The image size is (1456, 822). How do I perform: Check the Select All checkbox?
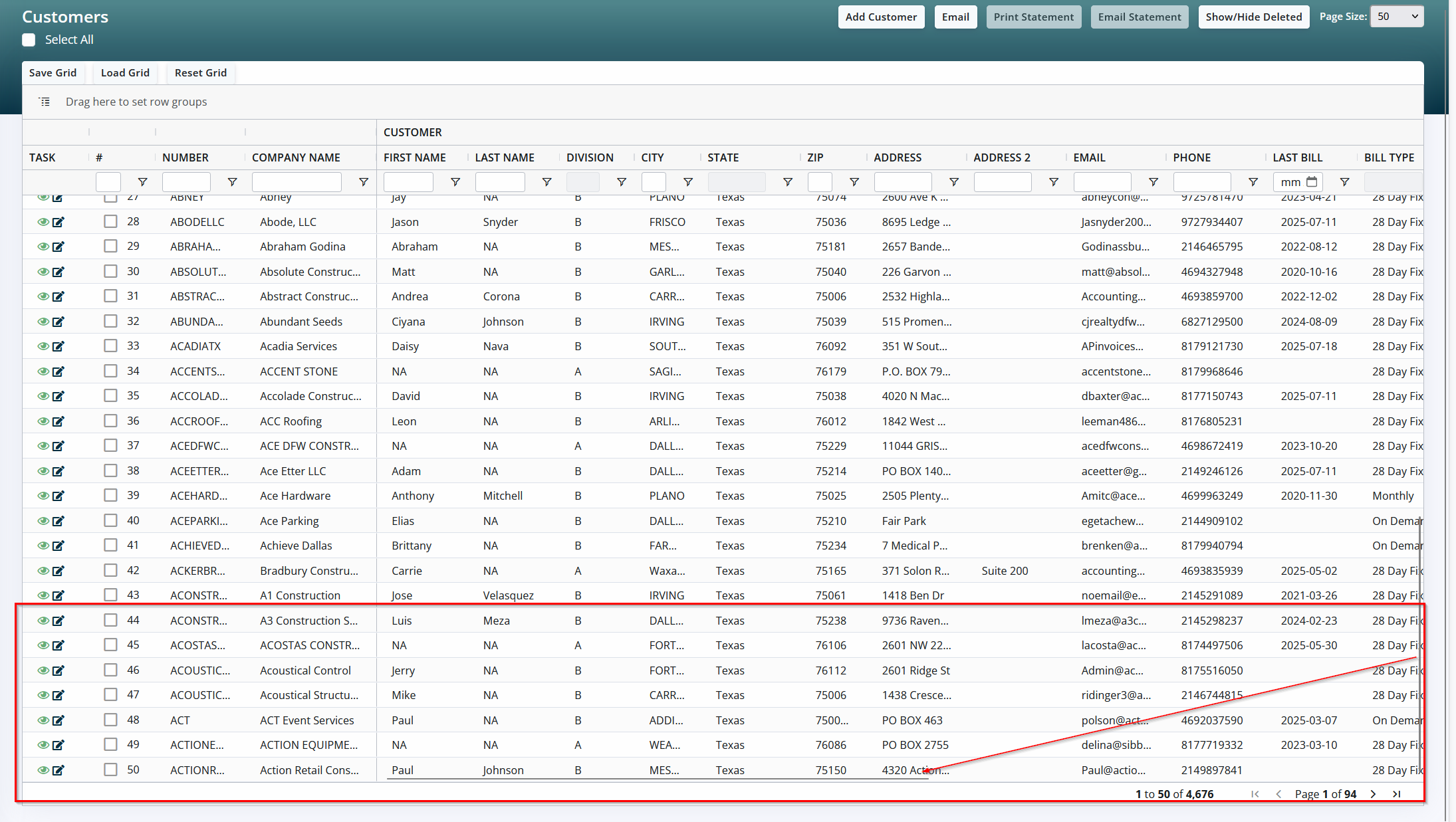coord(29,40)
